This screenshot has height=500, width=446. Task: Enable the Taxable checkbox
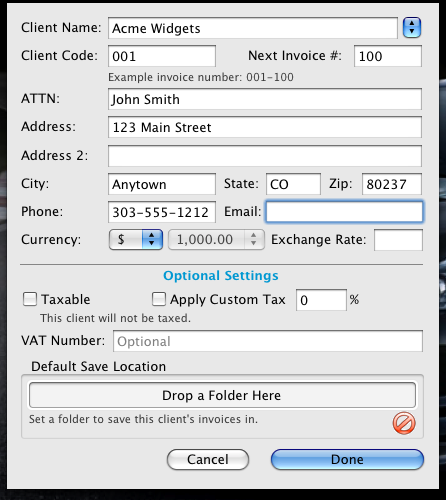(30, 299)
